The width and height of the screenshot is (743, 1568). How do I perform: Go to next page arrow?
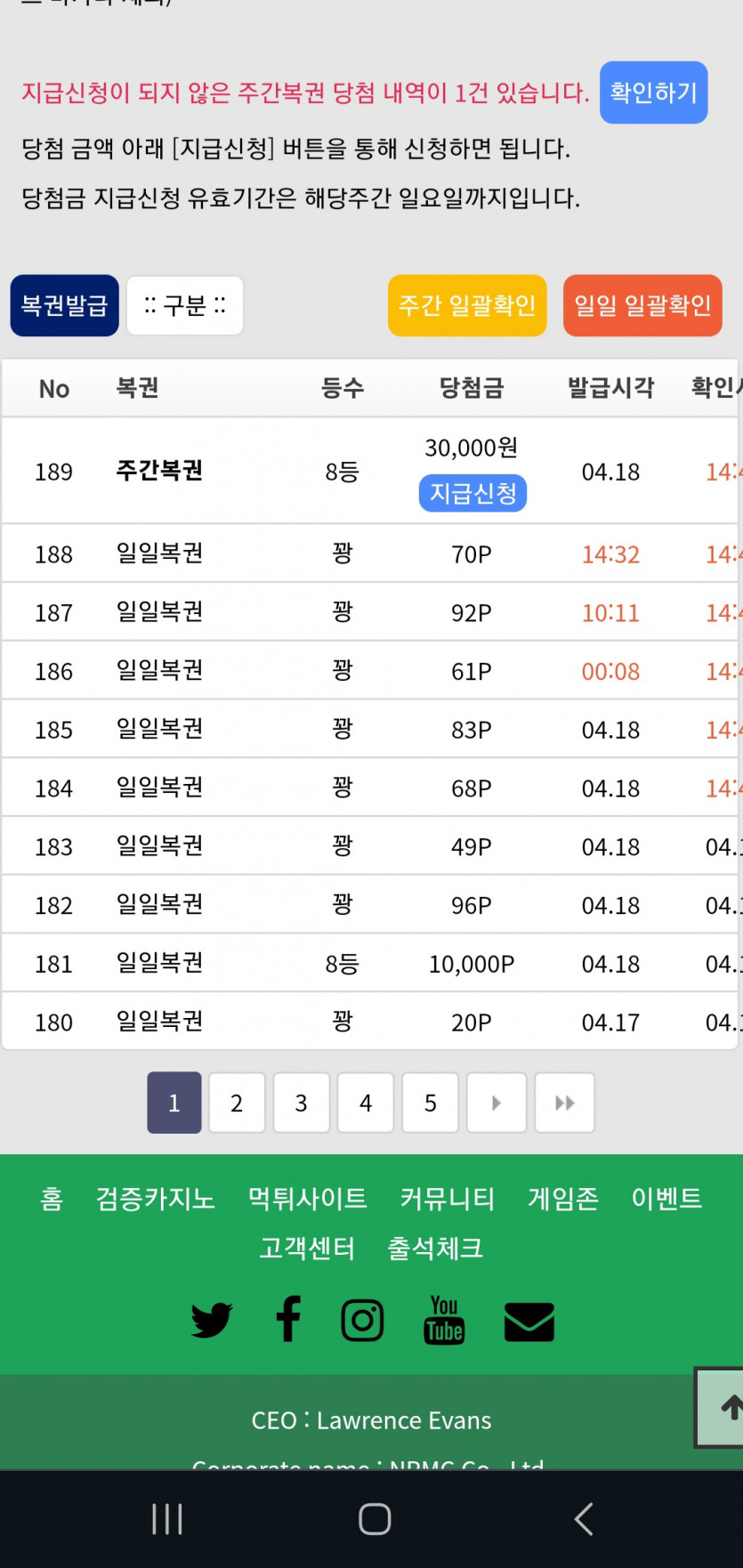click(x=497, y=1103)
